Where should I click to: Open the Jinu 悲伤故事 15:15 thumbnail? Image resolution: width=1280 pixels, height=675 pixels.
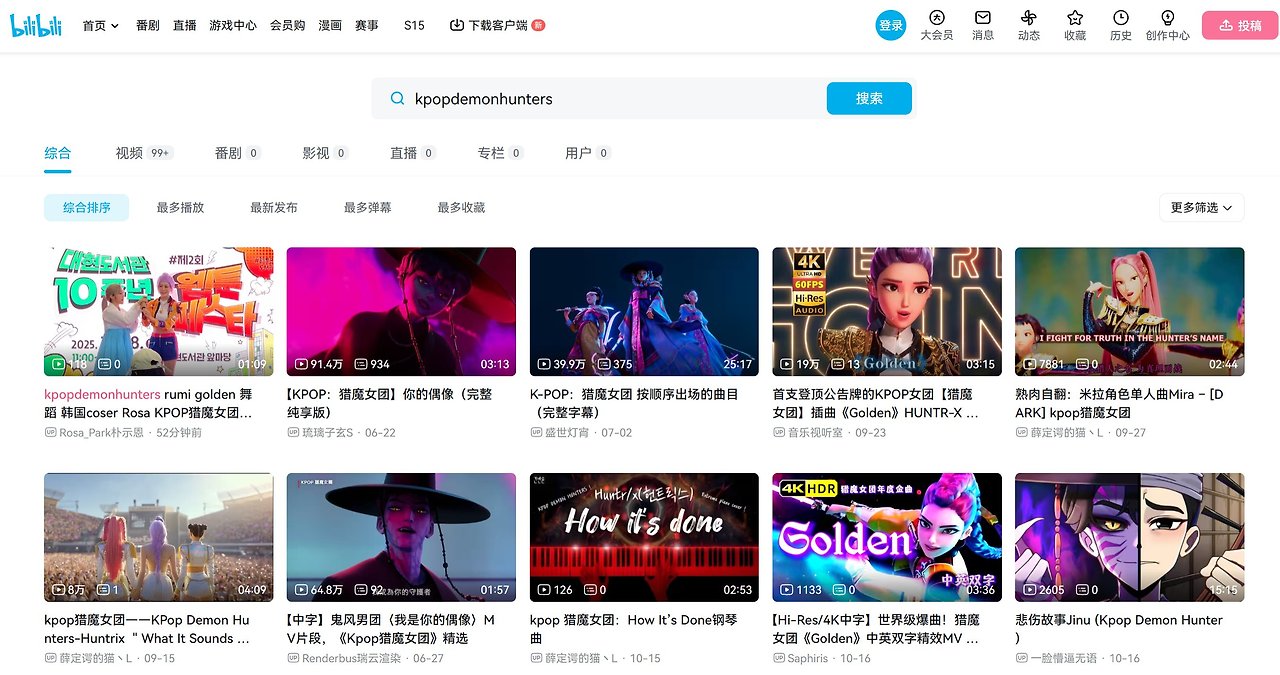(x=1130, y=537)
